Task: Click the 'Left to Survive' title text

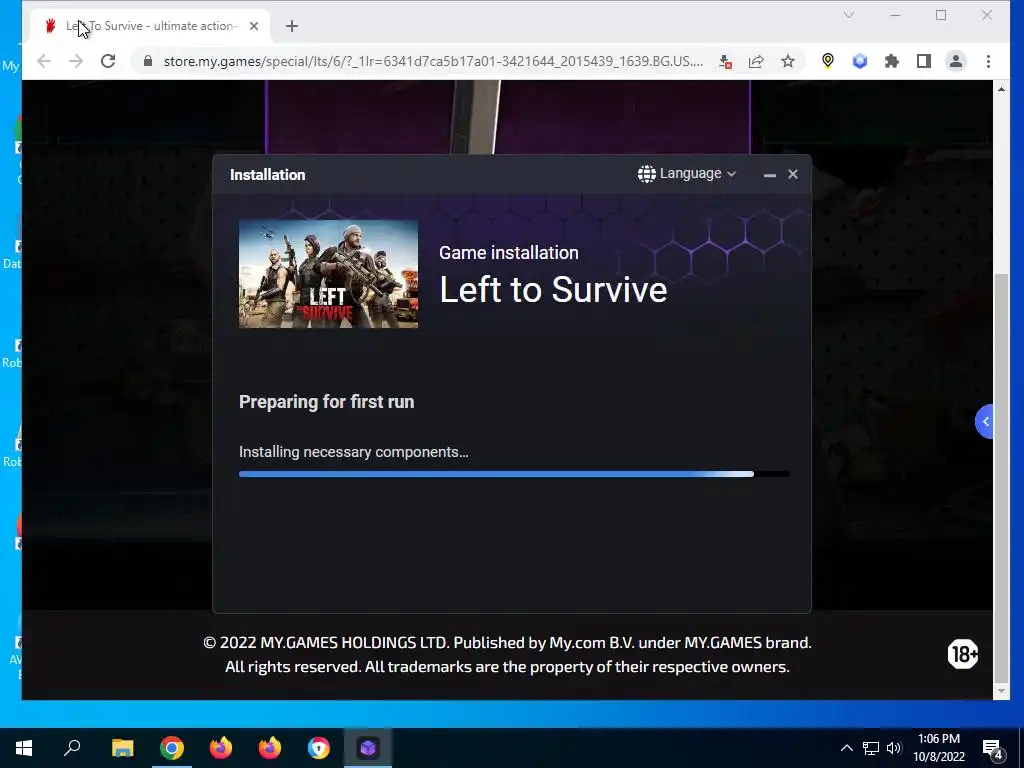Action: click(553, 289)
